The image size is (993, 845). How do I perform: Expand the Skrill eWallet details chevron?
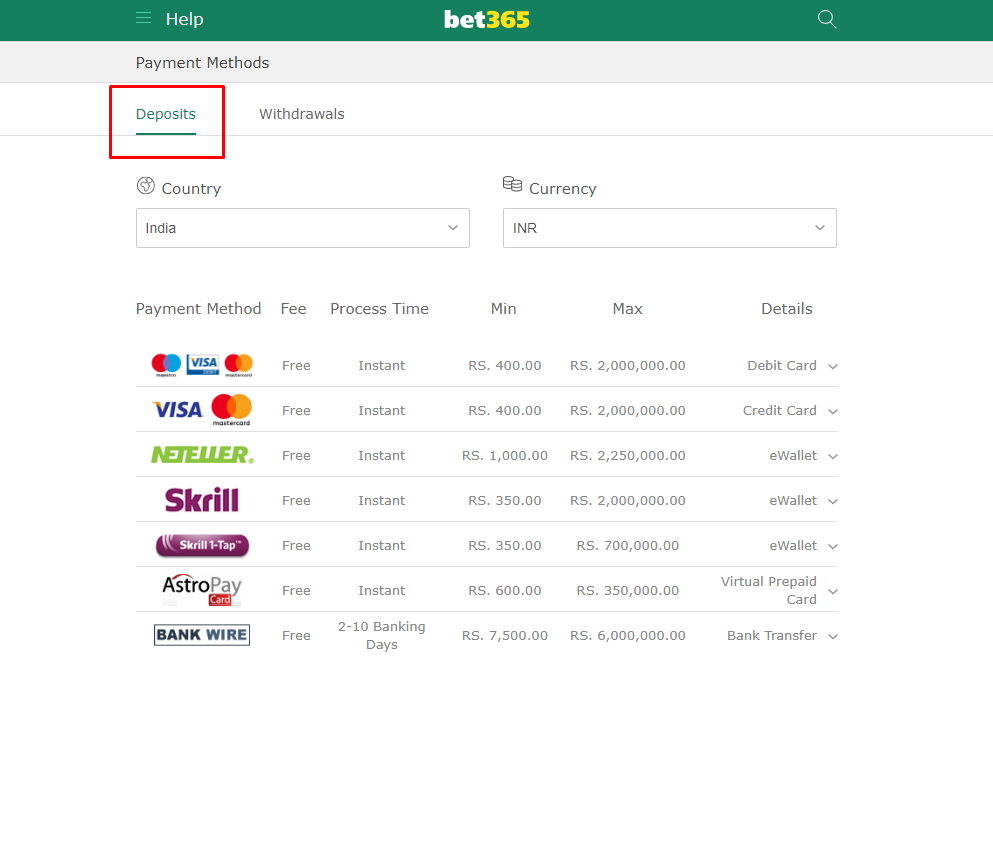click(x=833, y=501)
